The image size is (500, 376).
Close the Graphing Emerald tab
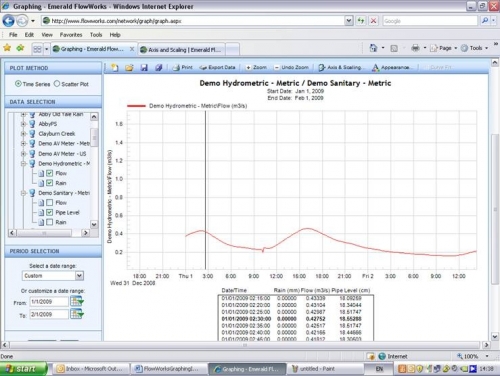coord(132,49)
